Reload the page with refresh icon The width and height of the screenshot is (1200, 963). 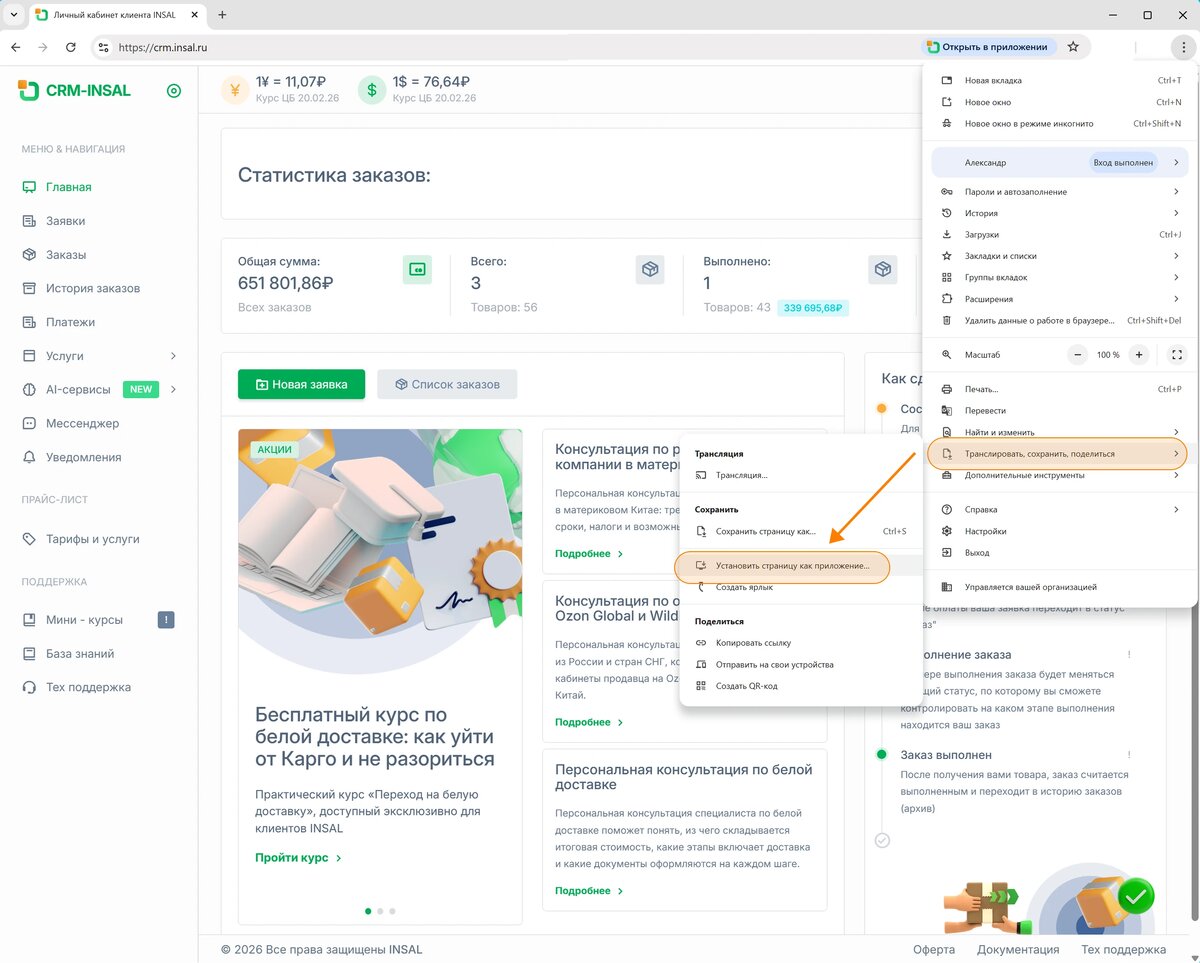70,47
